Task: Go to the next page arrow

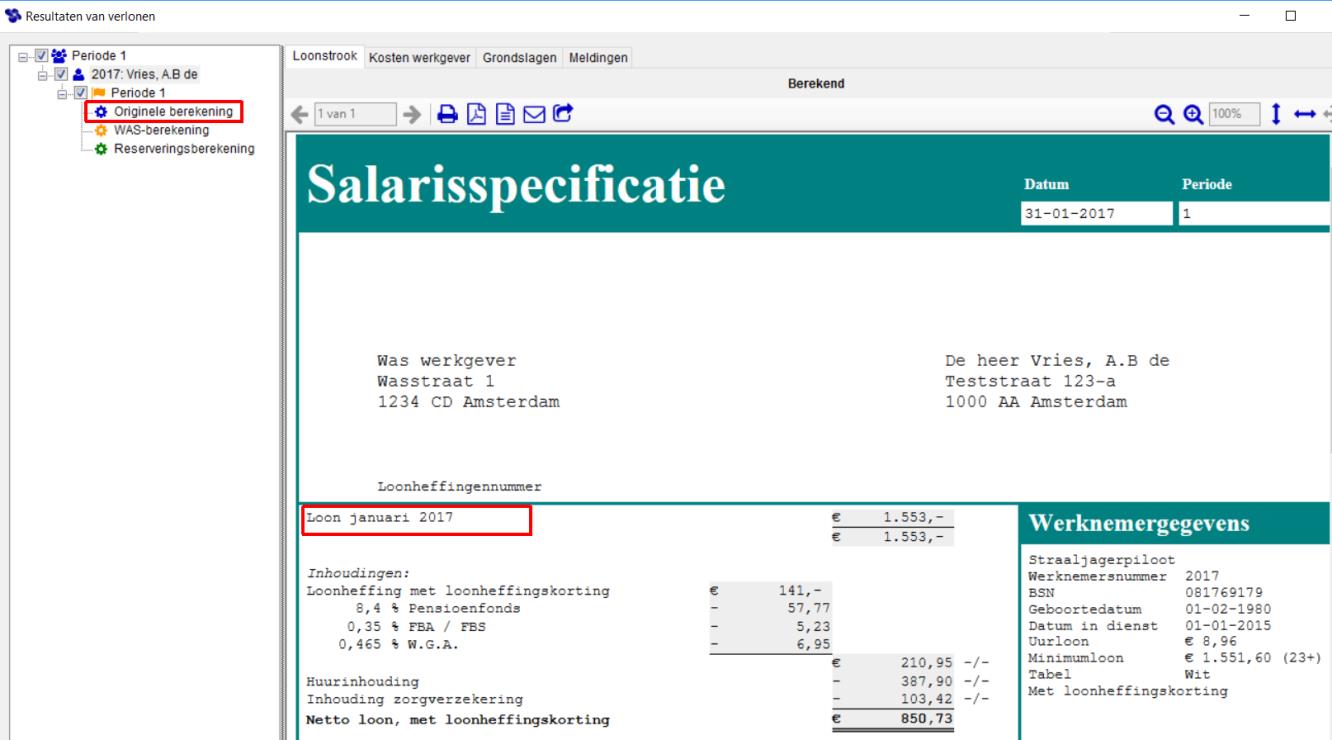Action: tap(411, 114)
